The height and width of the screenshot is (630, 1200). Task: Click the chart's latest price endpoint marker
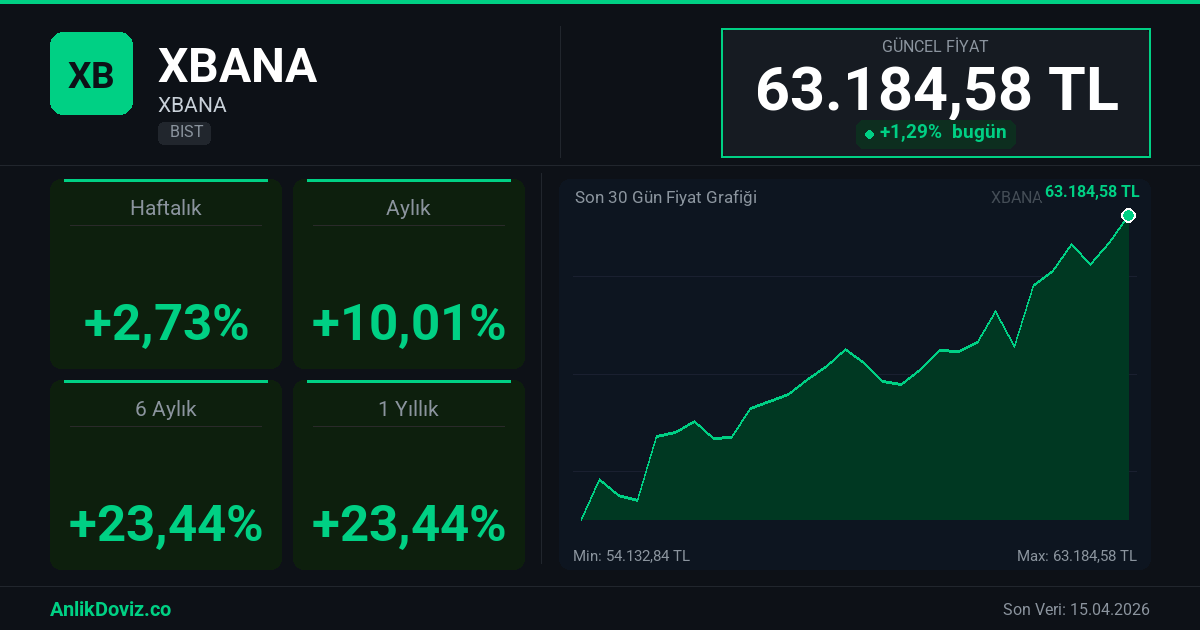pos(1129,215)
